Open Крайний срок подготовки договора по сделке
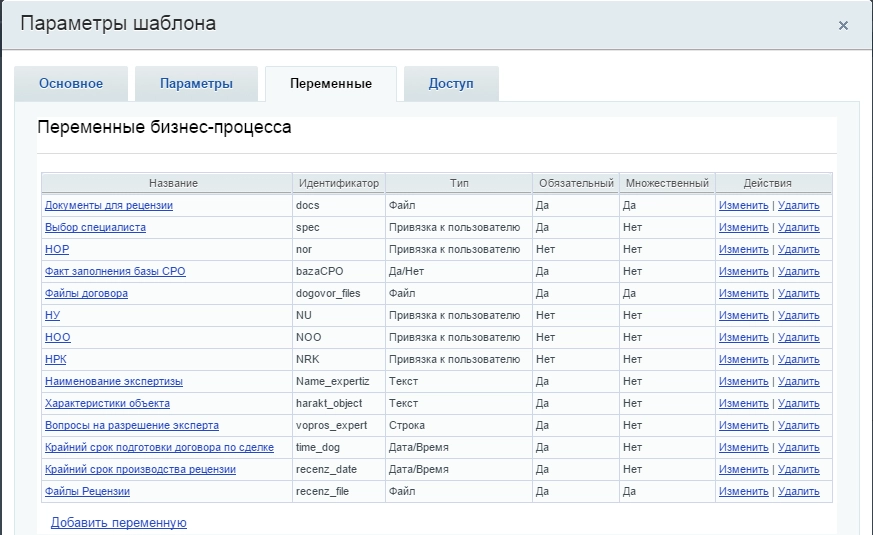The height and width of the screenshot is (535, 873). 159,448
